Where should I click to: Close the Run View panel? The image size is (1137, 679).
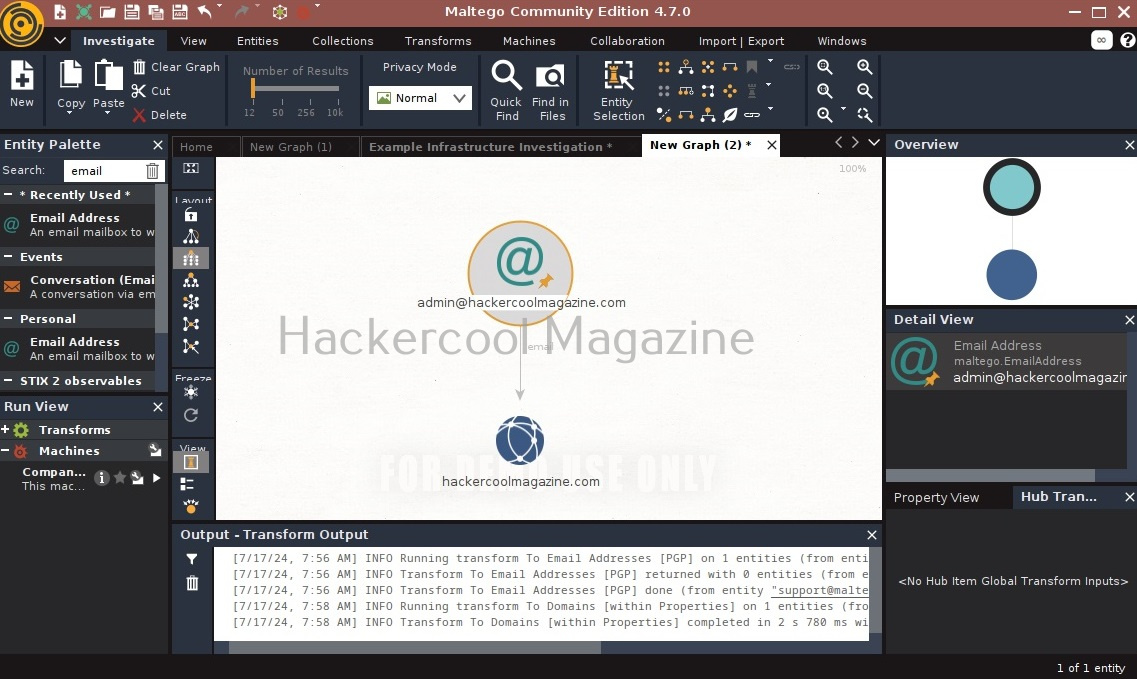pos(157,407)
